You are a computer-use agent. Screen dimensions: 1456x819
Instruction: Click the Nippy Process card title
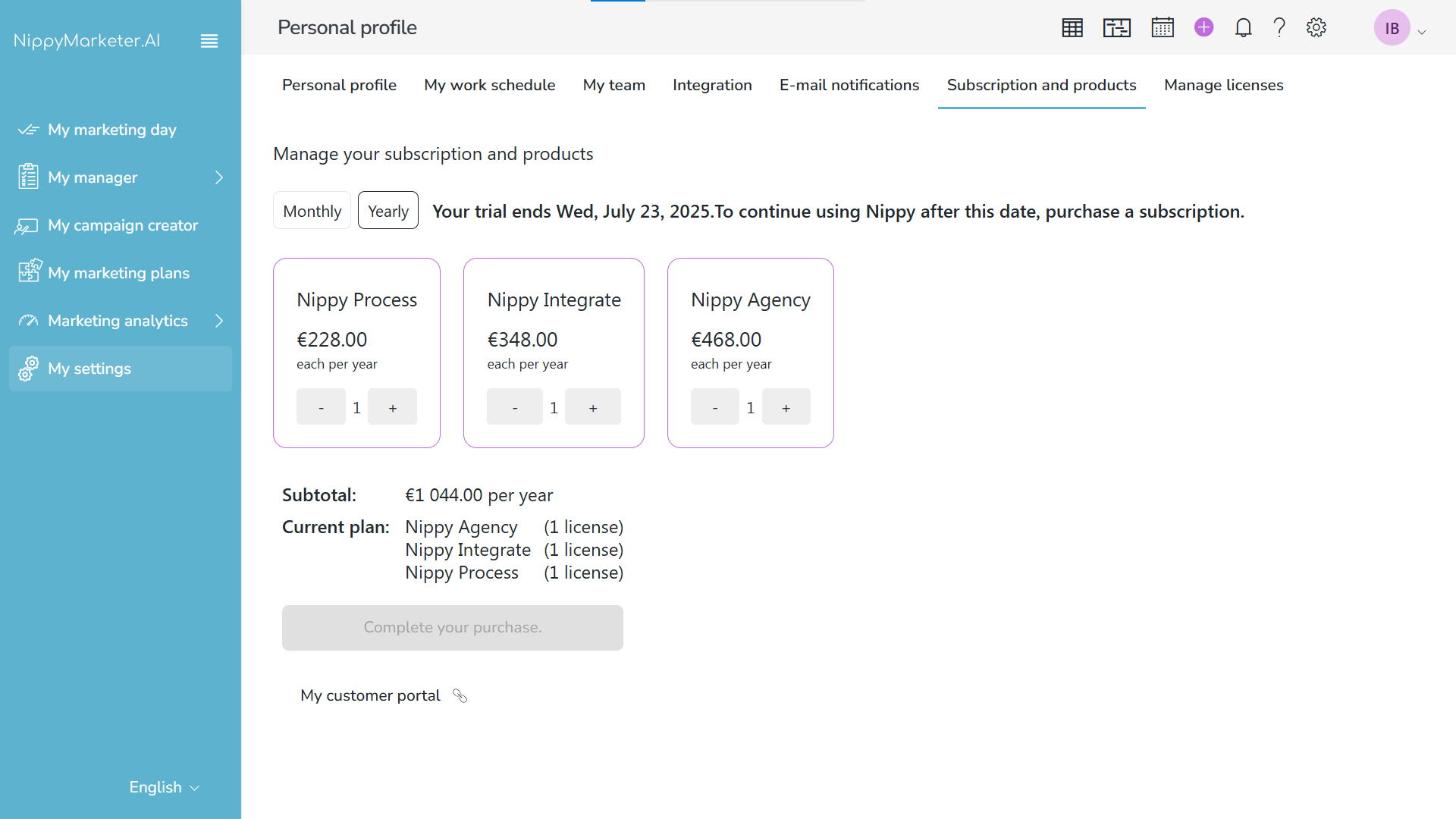click(x=357, y=300)
